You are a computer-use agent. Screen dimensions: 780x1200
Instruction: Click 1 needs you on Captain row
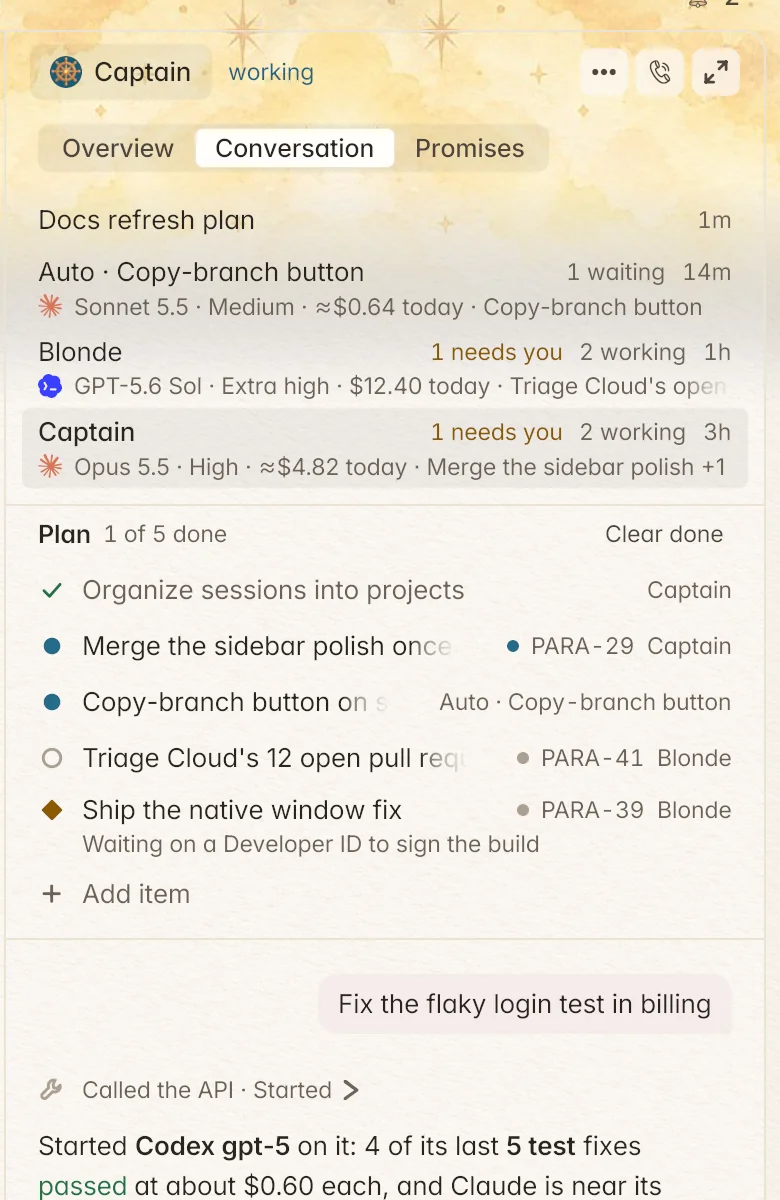pyautogui.click(x=497, y=432)
